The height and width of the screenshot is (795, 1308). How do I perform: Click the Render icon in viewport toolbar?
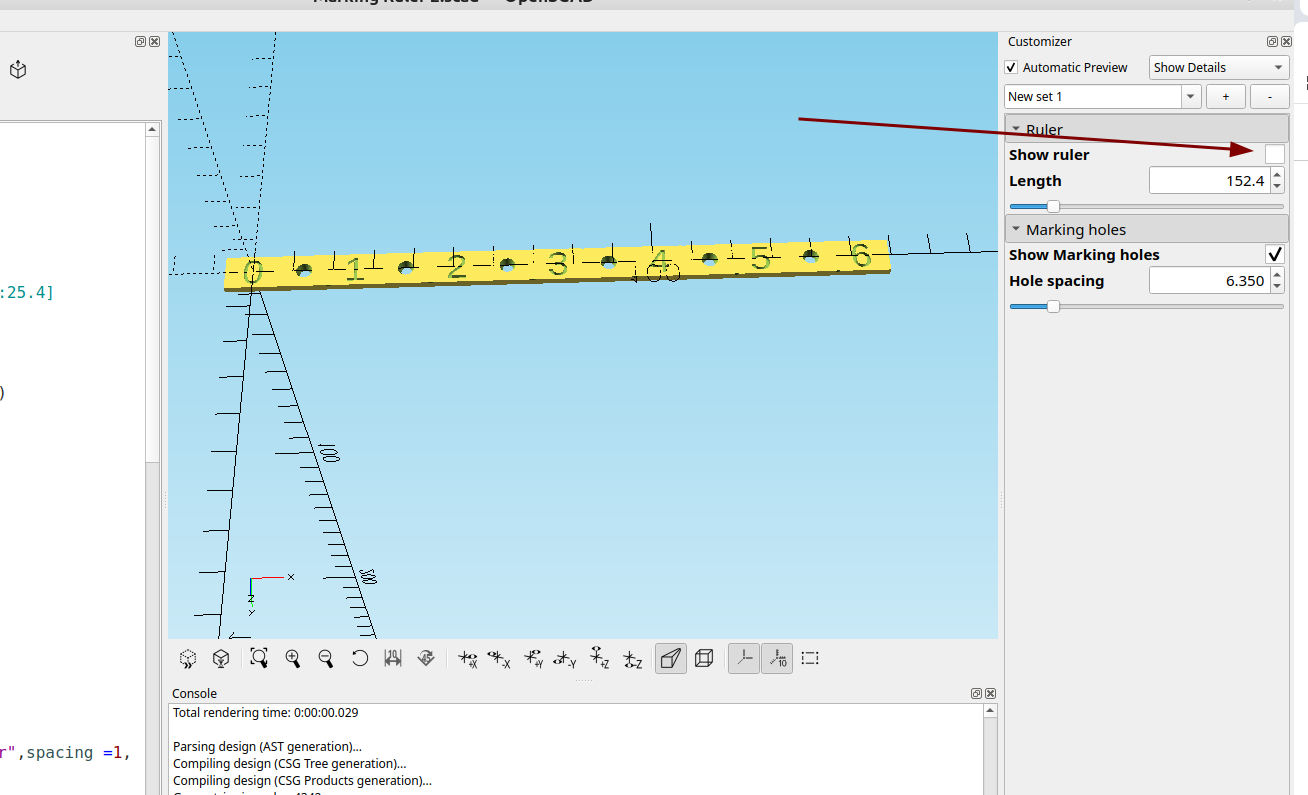[x=221, y=658]
